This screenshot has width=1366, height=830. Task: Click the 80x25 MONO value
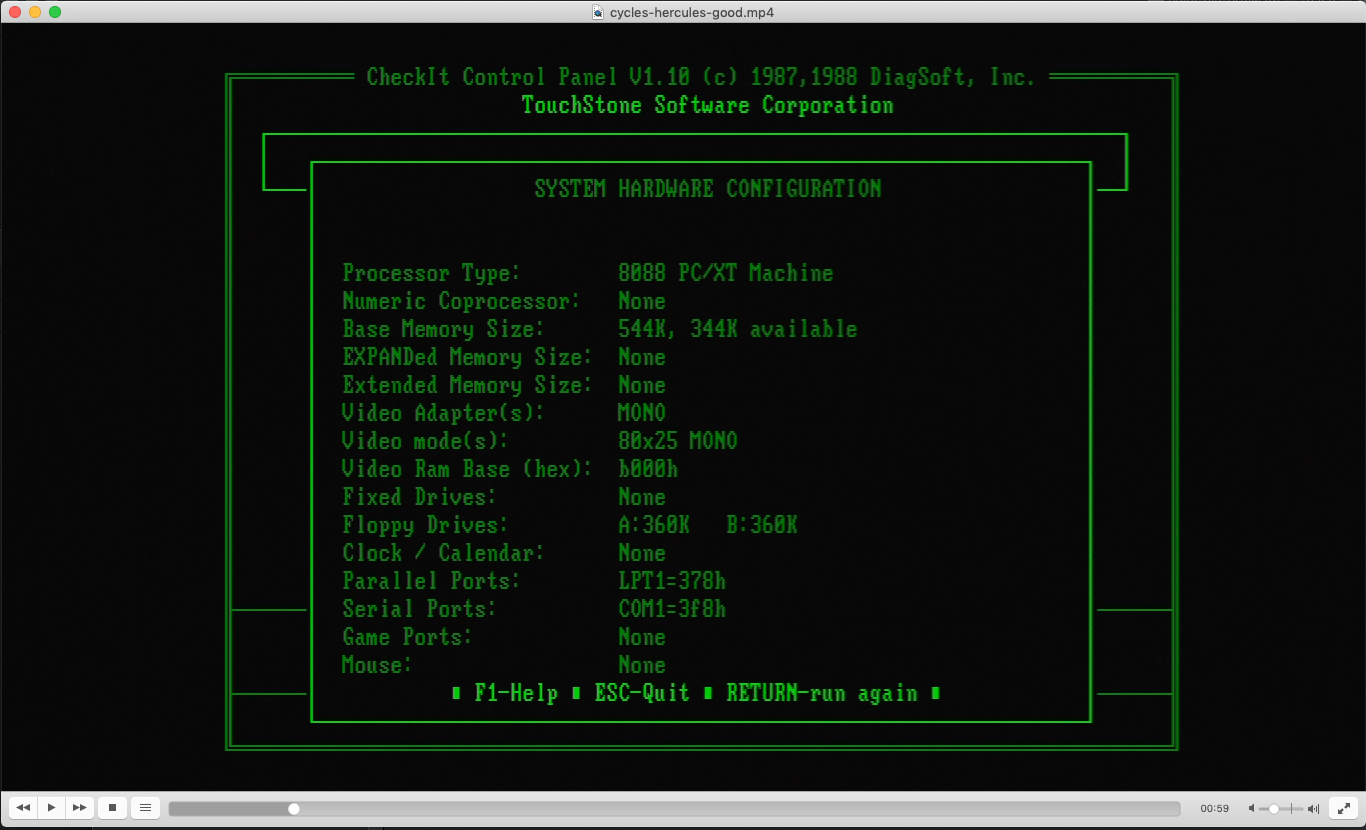678,441
